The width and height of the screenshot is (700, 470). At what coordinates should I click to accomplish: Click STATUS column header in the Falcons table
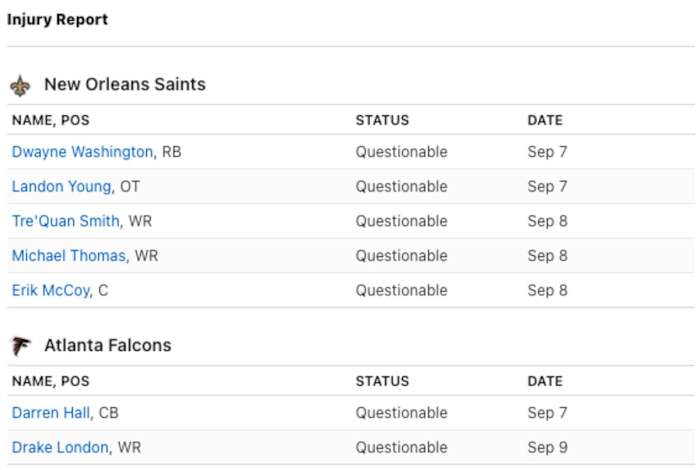[382, 381]
